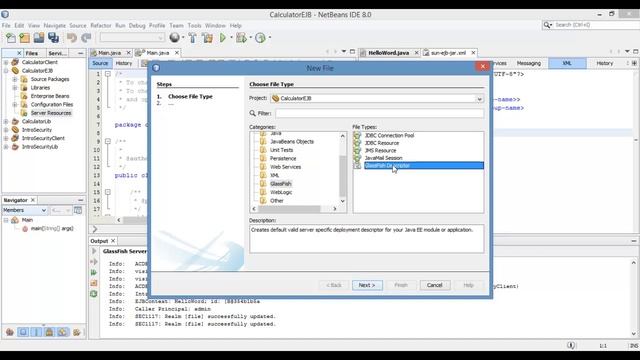Click the History view button in left editor
640x360 pixels.
tap(124, 63)
